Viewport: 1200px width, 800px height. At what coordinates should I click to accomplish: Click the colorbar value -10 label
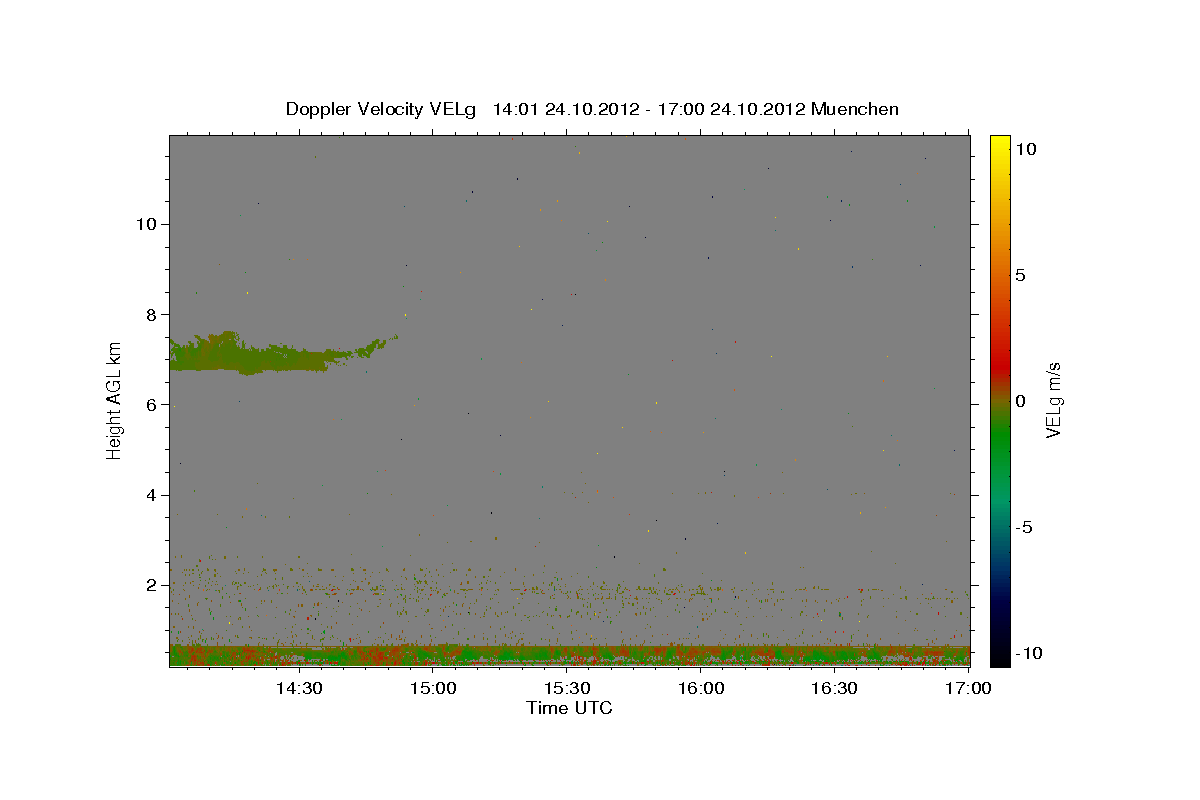[1028, 653]
